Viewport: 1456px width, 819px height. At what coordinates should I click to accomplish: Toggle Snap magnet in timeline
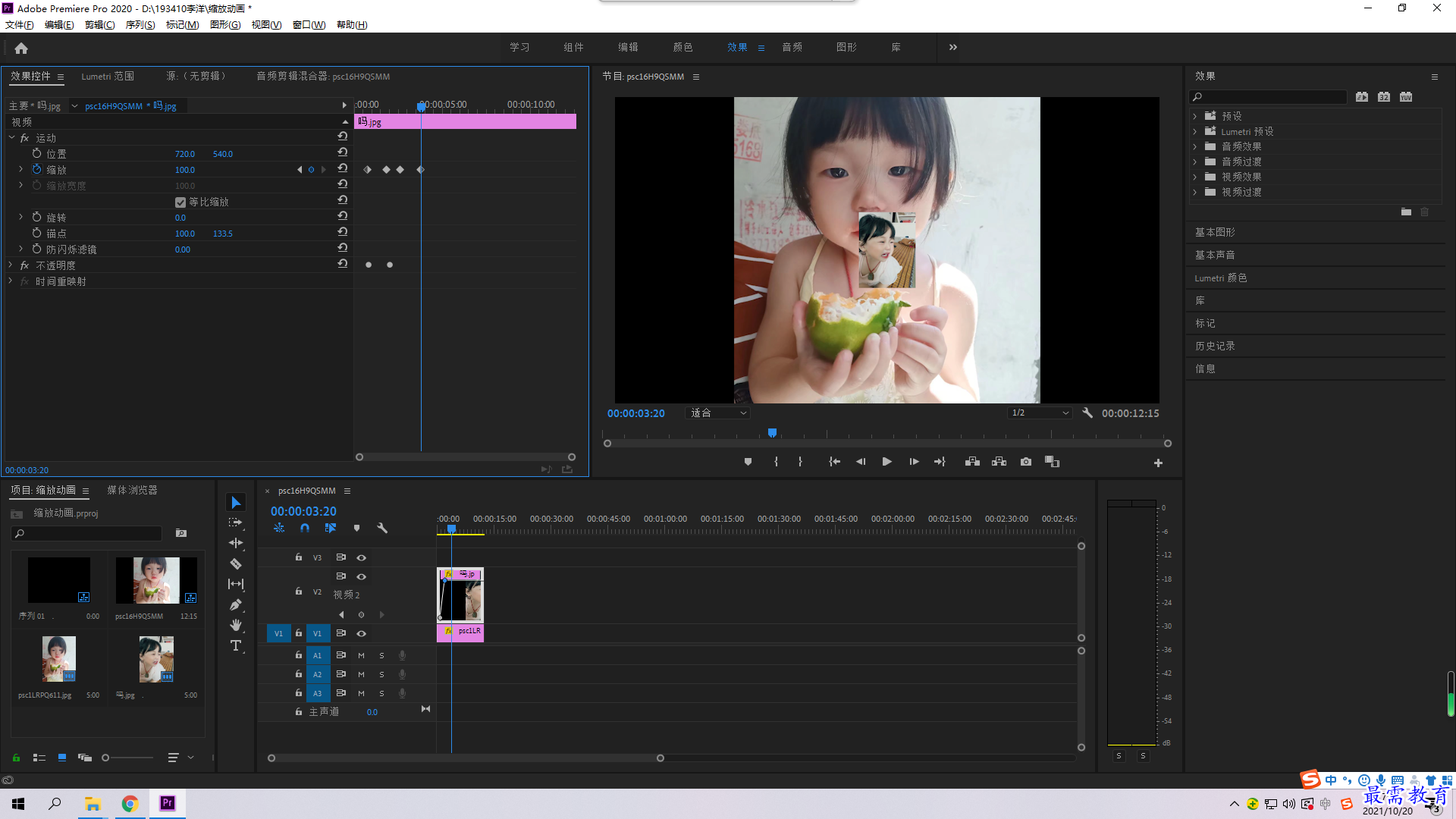(x=305, y=528)
